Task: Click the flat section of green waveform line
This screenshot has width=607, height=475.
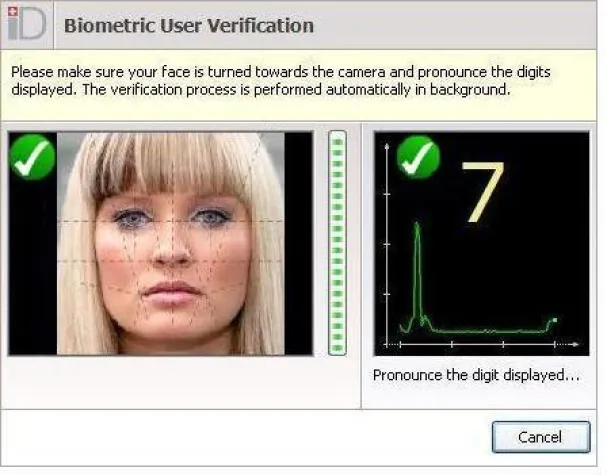Action: coord(488,331)
